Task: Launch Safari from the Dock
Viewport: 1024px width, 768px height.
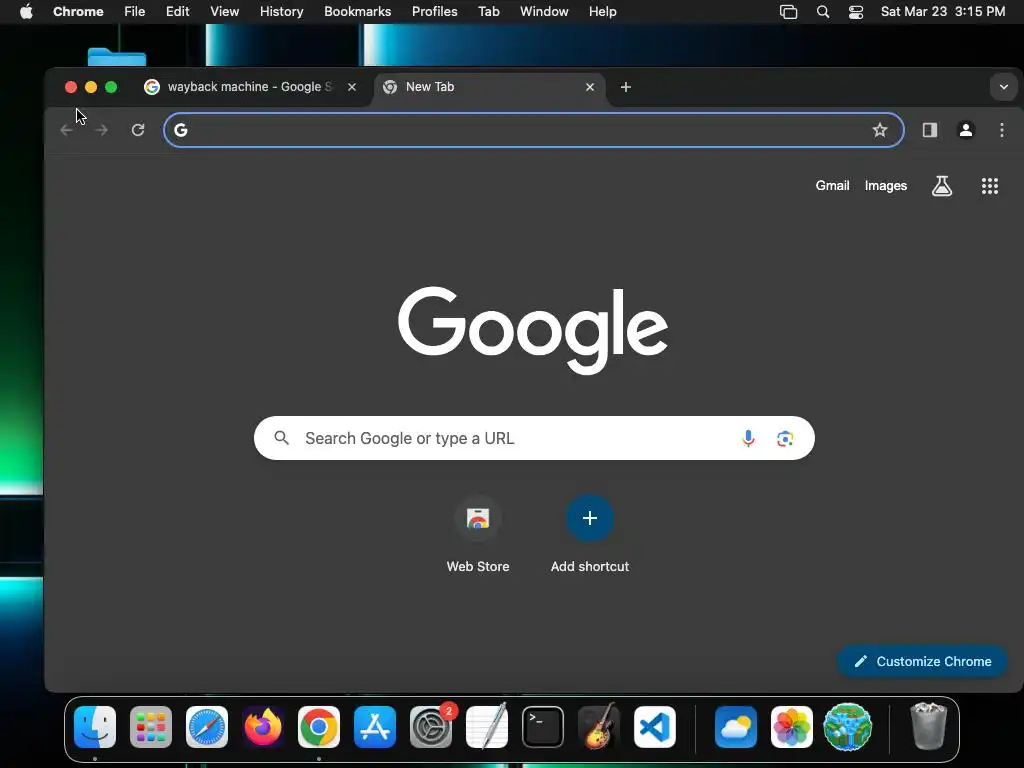Action: [x=207, y=727]
